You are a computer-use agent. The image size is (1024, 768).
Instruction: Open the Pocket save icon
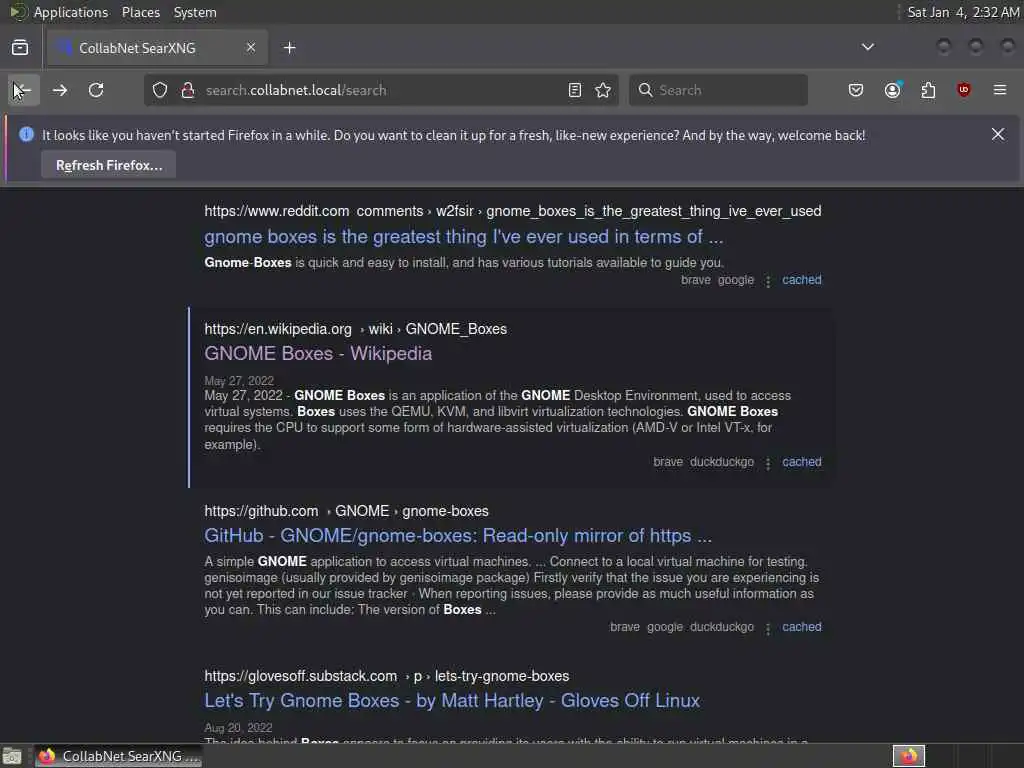click(x=856, y=90)
